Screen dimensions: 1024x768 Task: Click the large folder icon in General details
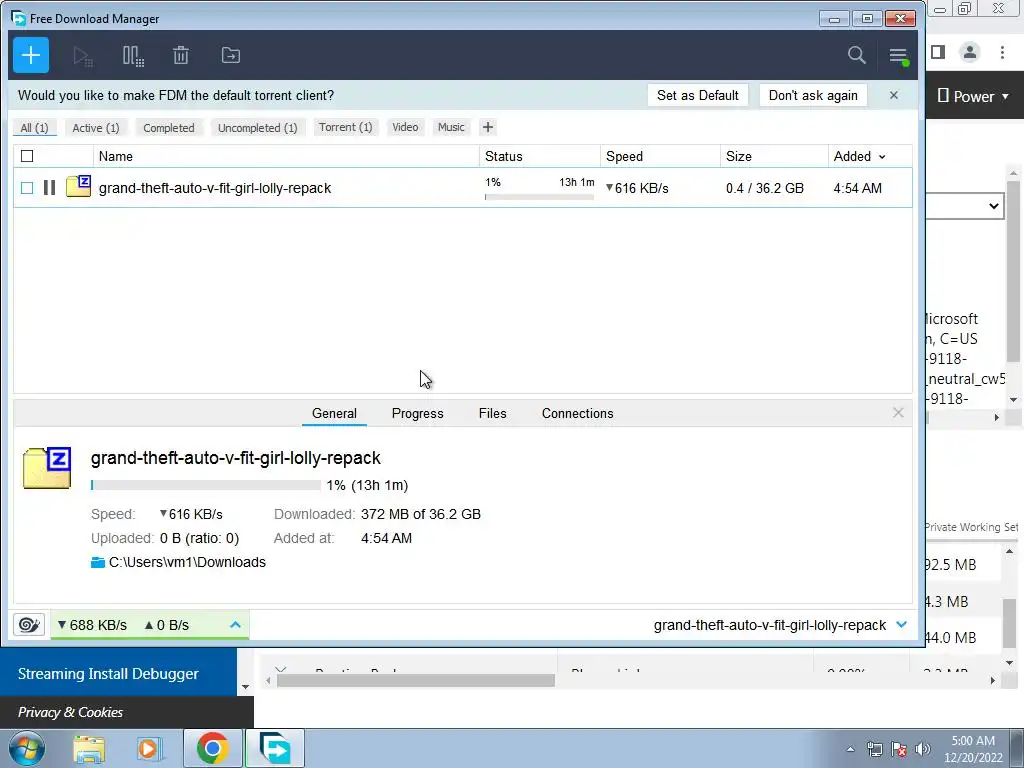click(47, 468)
